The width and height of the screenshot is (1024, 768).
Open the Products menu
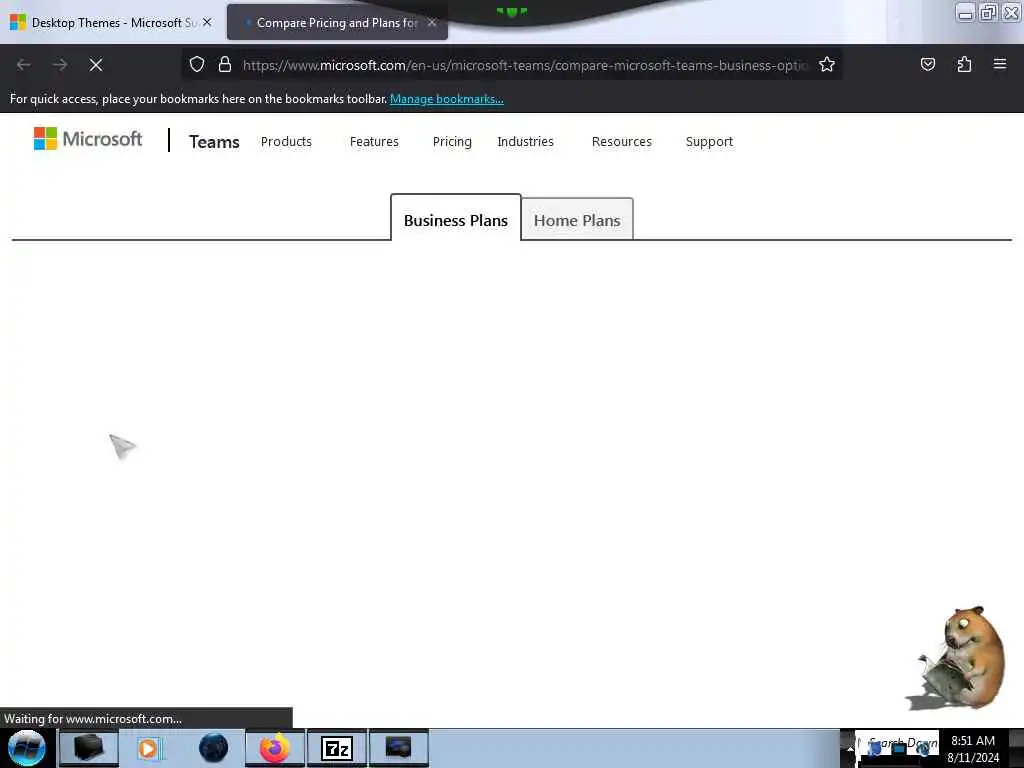coord(286,142)
